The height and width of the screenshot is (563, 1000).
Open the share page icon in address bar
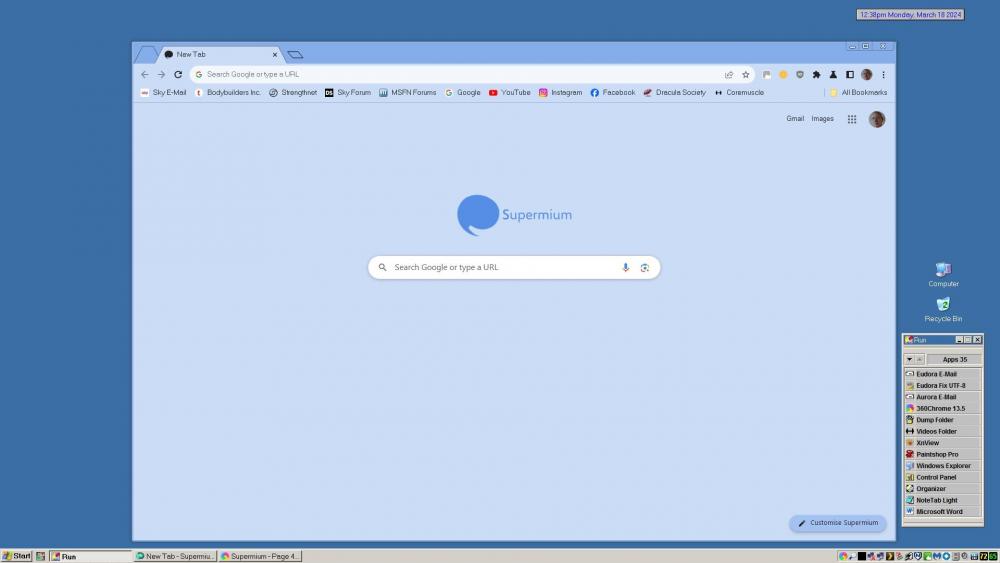[x=729, y=75]
